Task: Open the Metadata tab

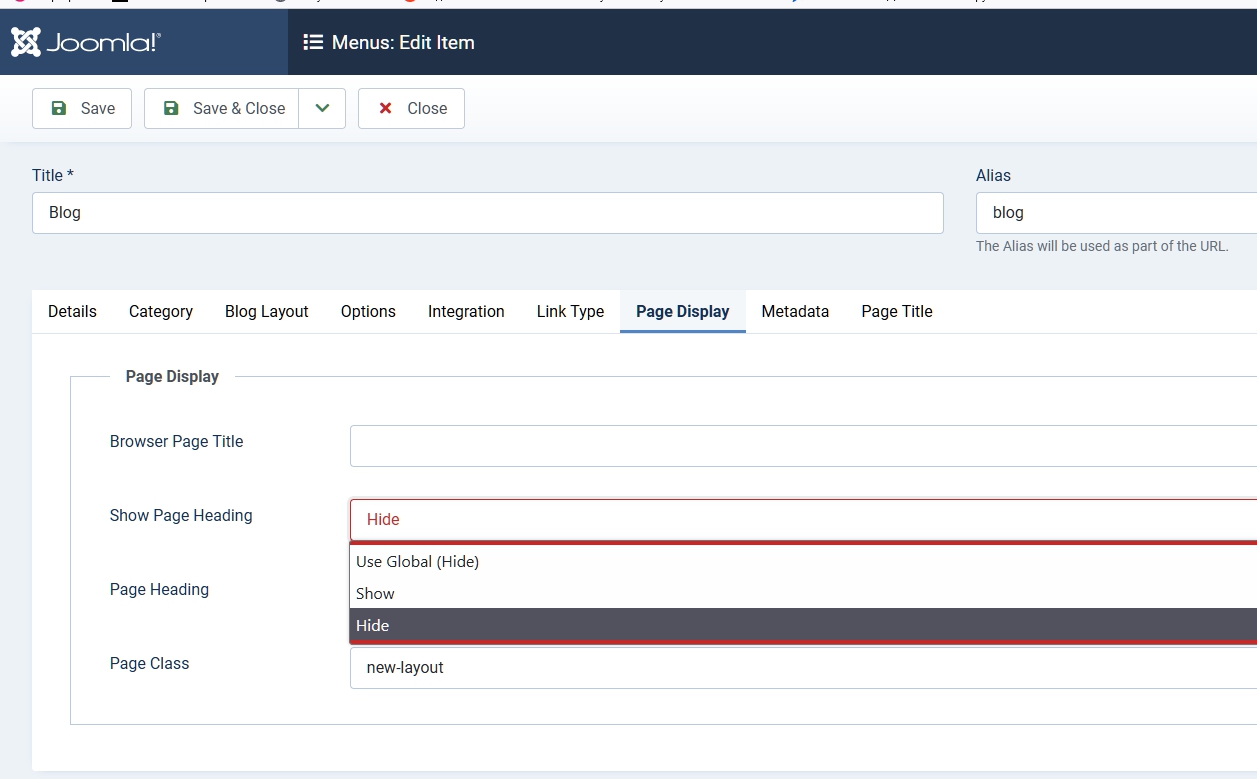Action: coord(795,311)
